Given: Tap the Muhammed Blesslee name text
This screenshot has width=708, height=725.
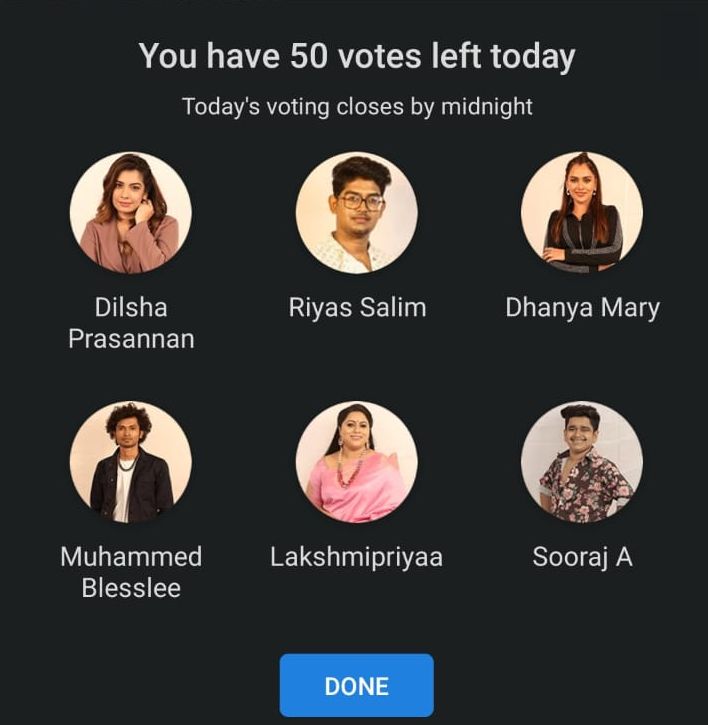Looking at the screenshot, I should [x=131, y=572].
